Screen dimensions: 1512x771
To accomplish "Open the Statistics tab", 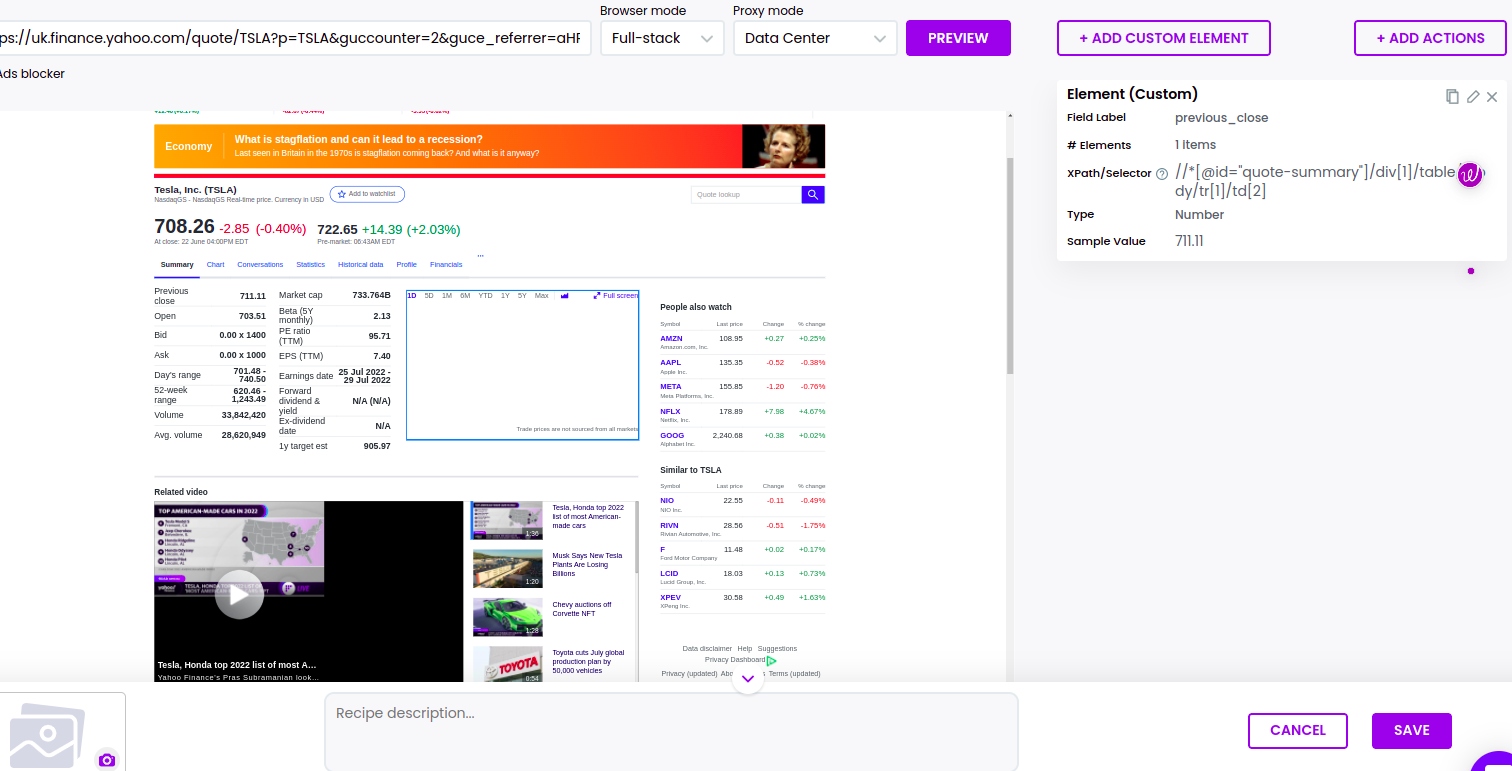I will click(310, 265).
